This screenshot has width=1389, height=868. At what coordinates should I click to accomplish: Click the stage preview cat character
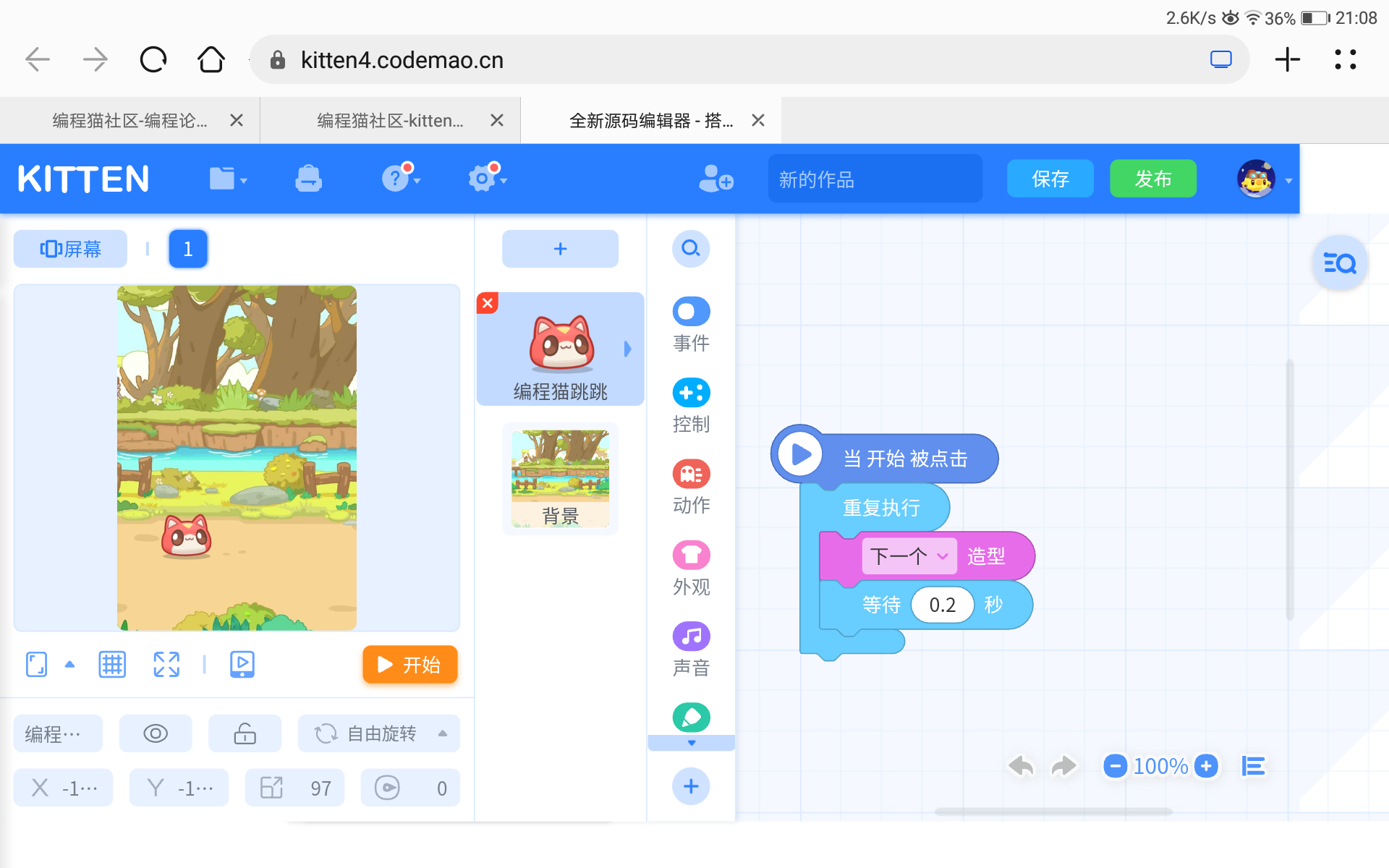pos(187,536)
